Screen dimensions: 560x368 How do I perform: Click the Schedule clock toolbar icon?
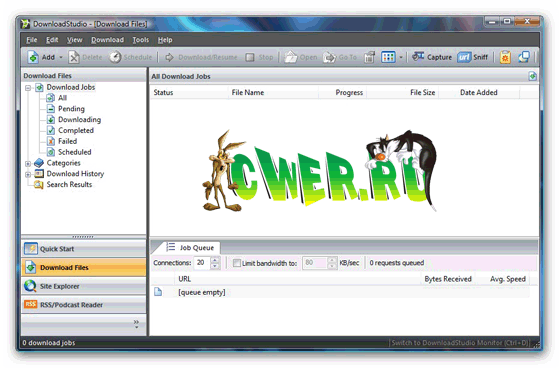(x=115, y=57)
